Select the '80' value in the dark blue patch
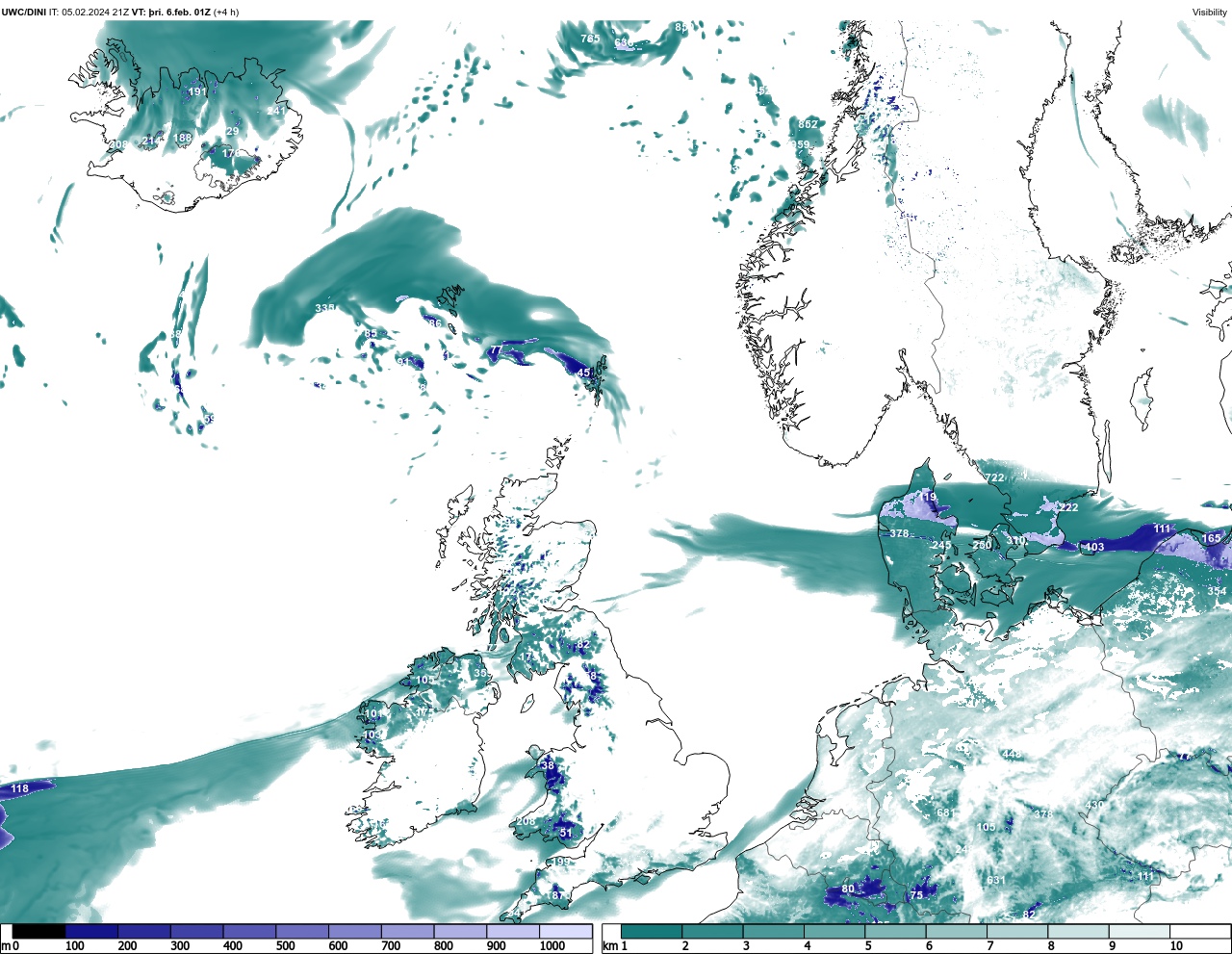Image resolution: width=1232 pixels, height=954 pixels. [x=848, y=890]
